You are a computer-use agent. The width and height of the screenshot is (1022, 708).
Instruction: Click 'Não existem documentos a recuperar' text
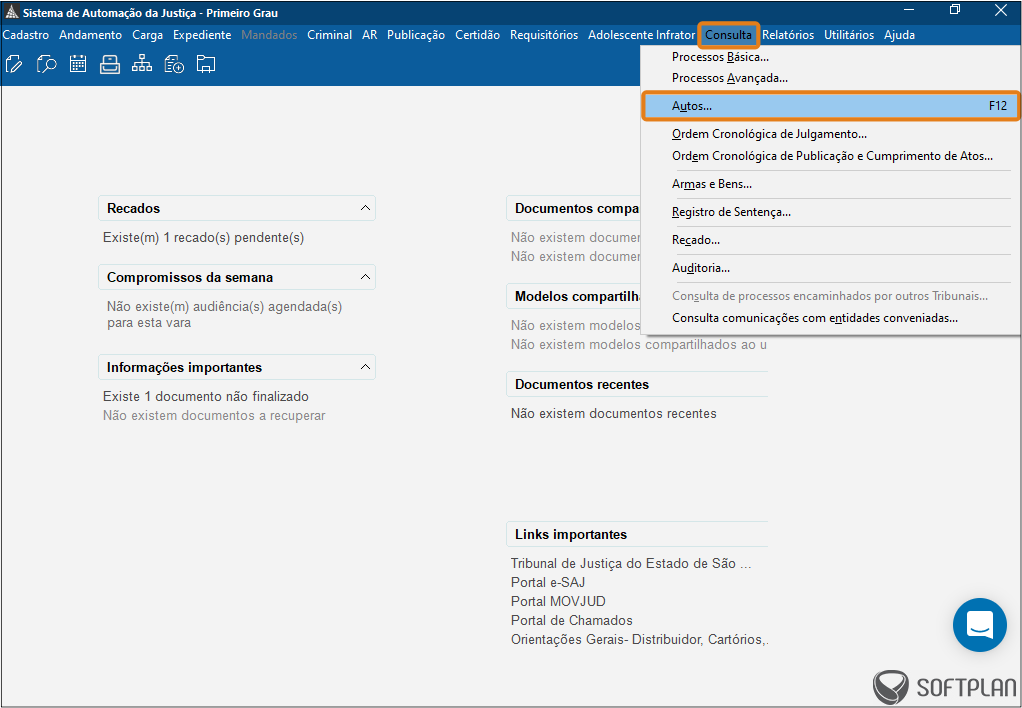[x=214, y=415]
